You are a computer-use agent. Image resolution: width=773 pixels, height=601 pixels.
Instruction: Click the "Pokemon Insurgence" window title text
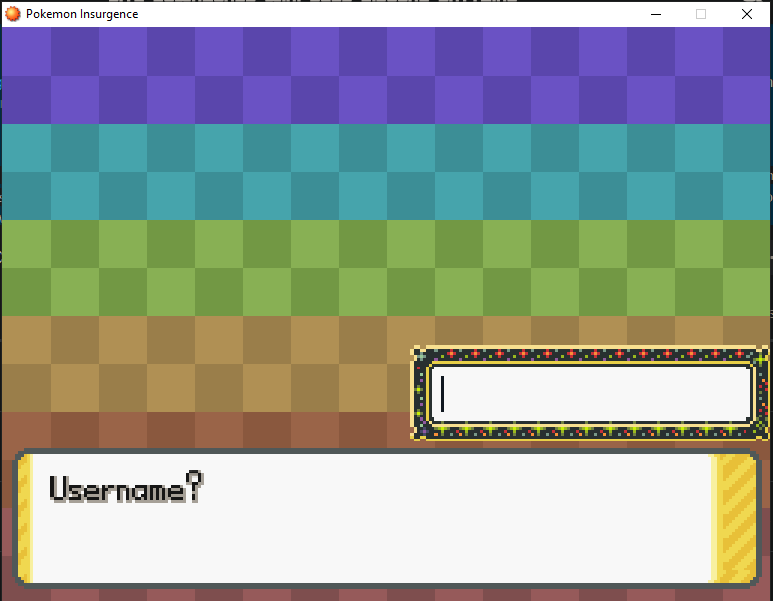(82, 14)
